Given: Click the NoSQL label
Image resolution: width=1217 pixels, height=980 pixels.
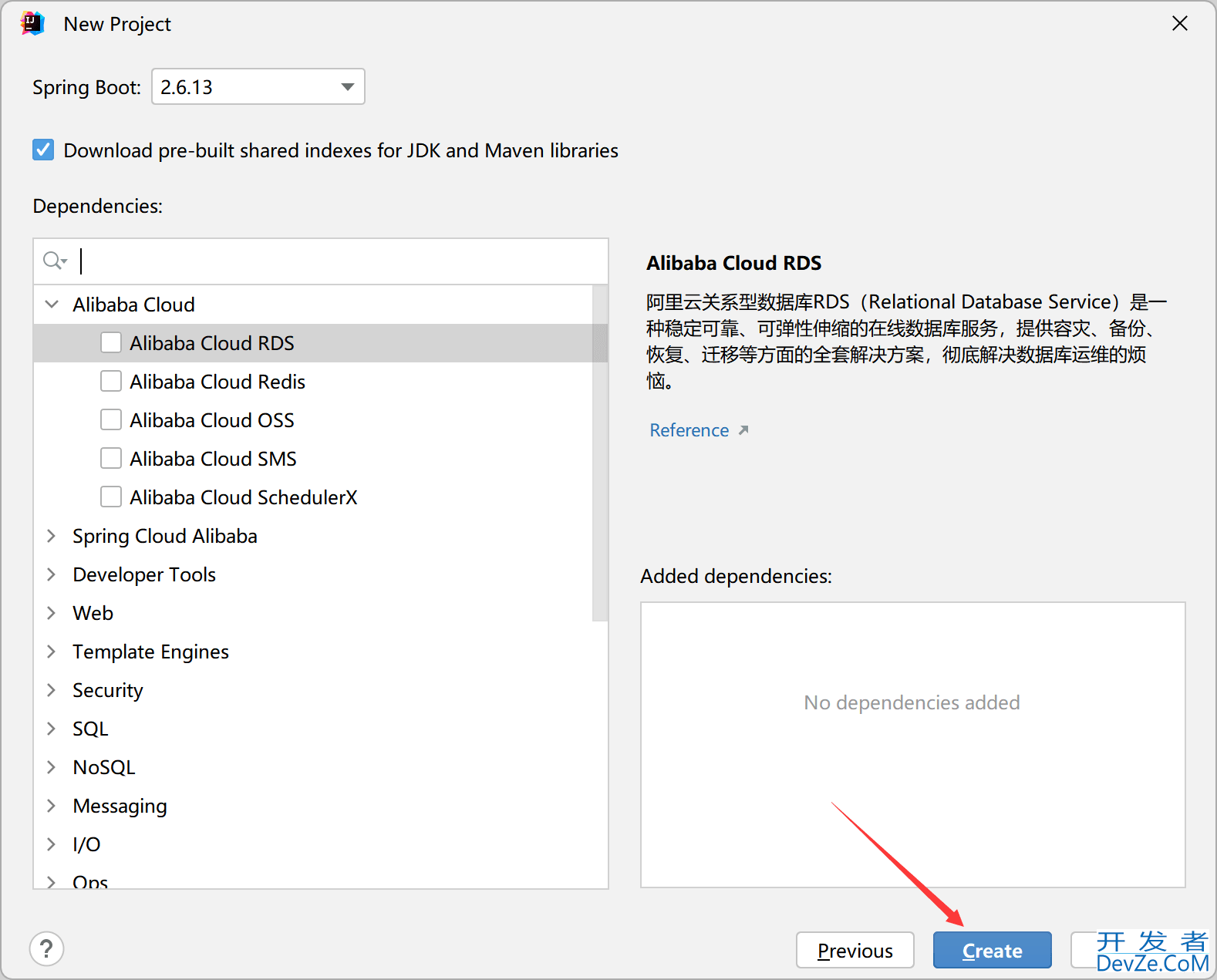Looking at the screenshot, I should (x=104, y=767).
